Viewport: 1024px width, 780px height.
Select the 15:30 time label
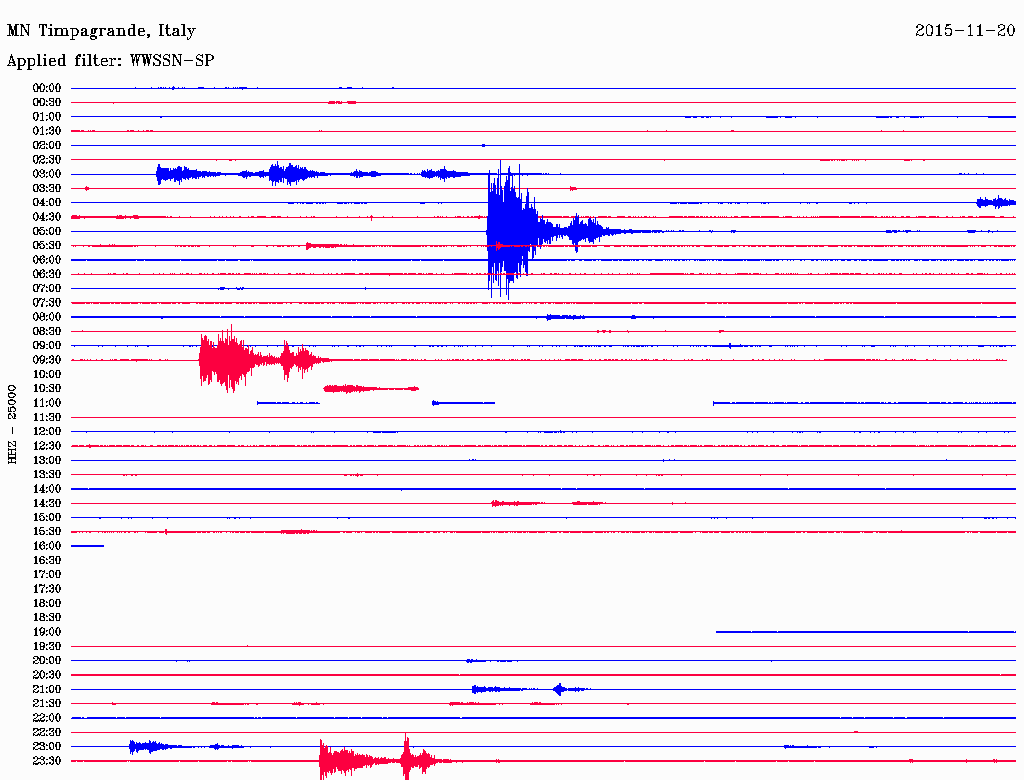(x=47, y=532)
